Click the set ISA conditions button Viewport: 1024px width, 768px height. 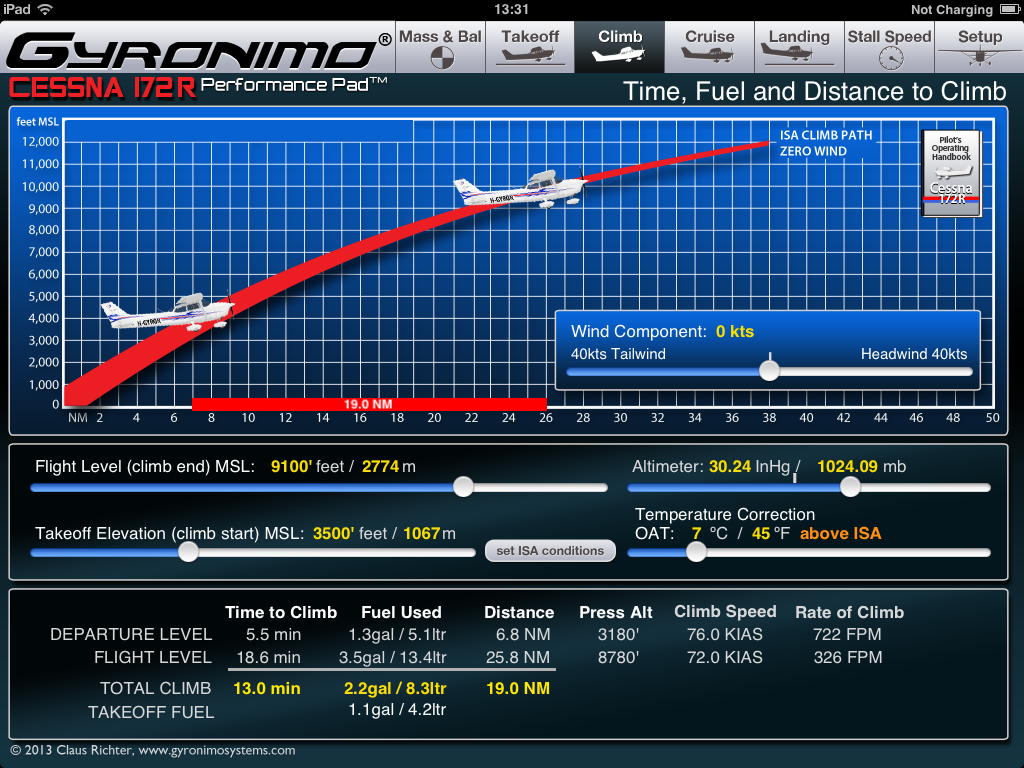click(x=550, y=551)
